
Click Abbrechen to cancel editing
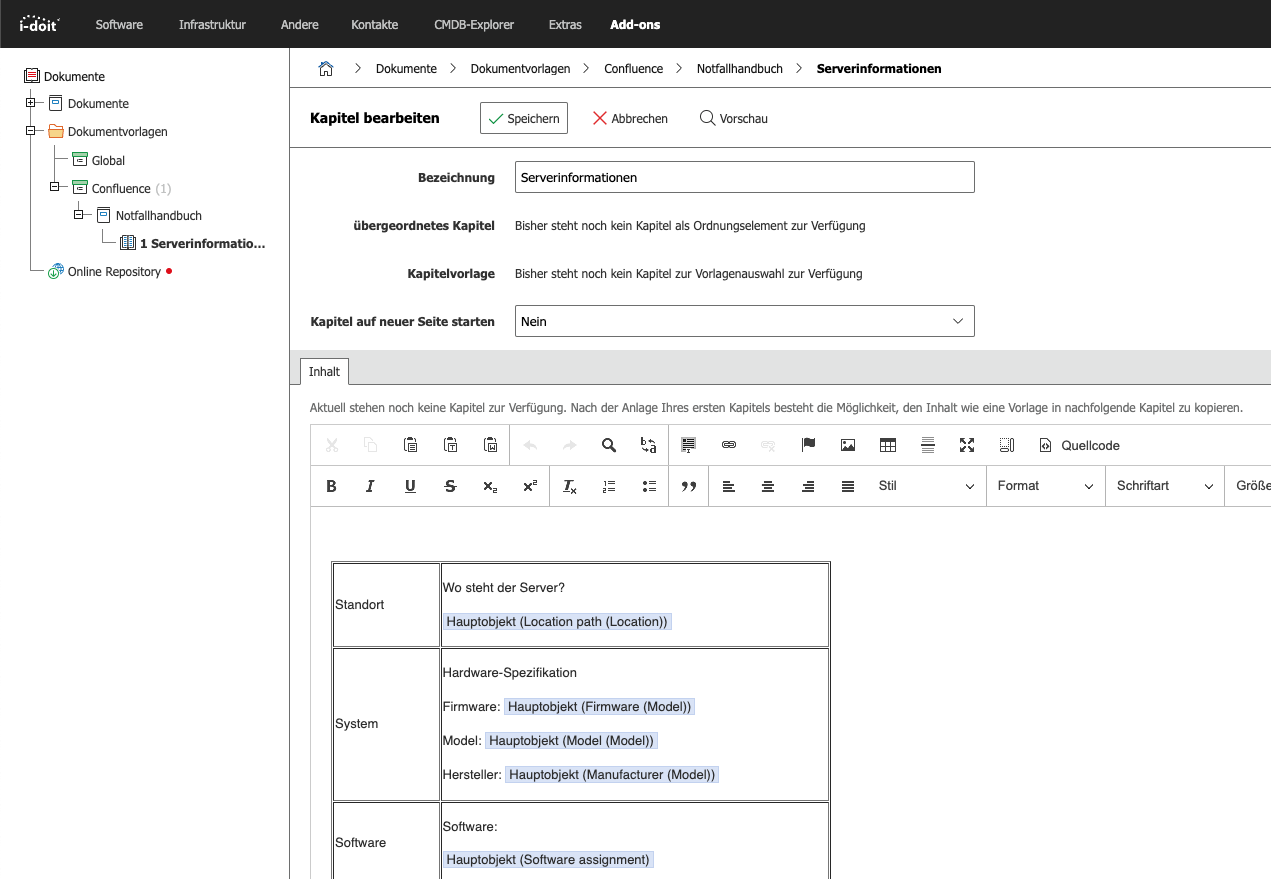[x=630, y=118]
